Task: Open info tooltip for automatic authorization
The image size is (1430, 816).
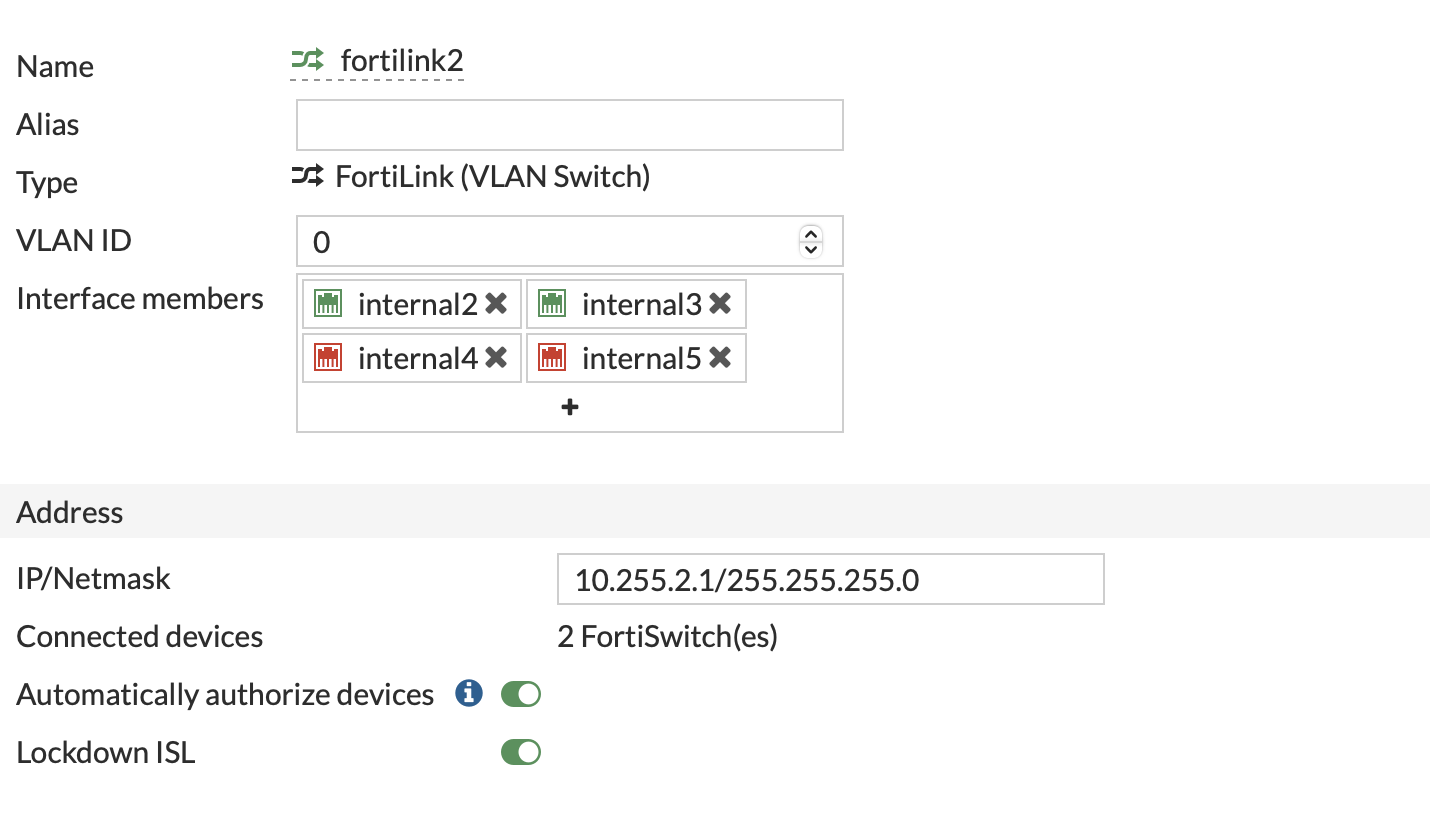Action: point(469,693)
